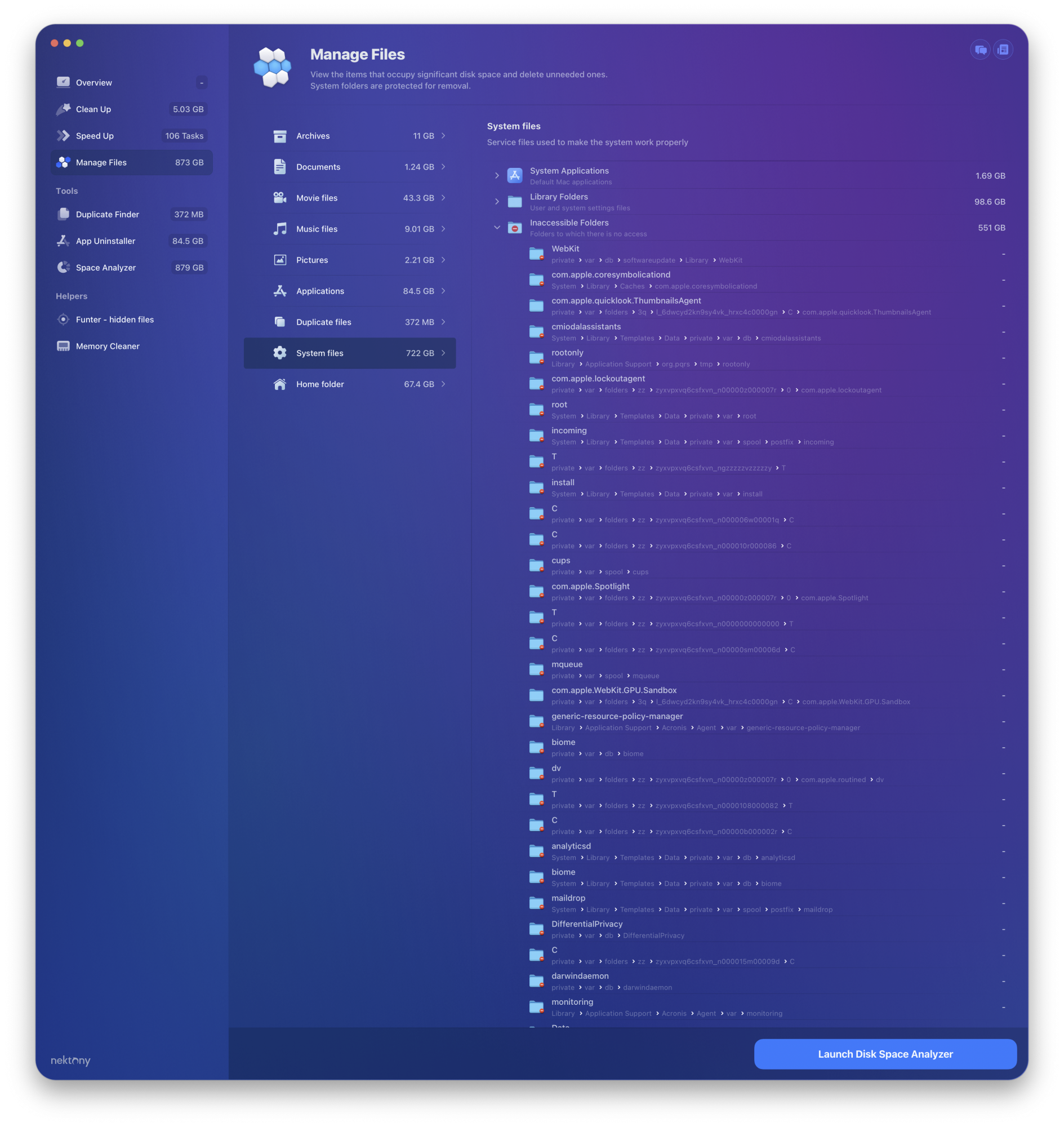The width and height of the screenshot is (1064, 1127).
Task: Select the DifferentialPrivacy folder row
Action: coord(766,930)
